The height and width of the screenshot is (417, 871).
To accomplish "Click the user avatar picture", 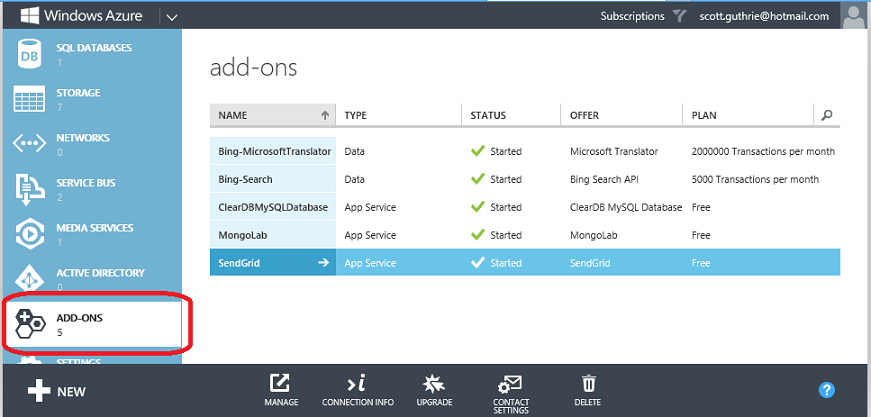I will [855, 14].
